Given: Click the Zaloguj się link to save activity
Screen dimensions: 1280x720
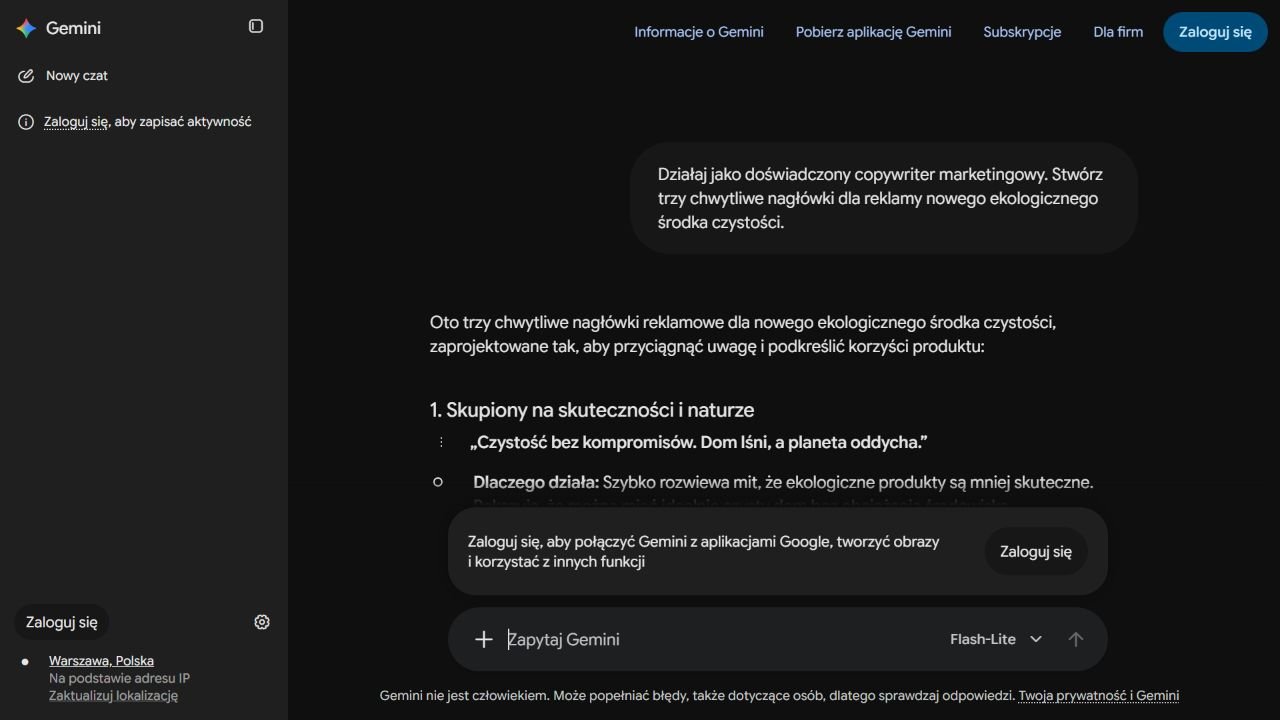Looking at the screenshot, I should click(76, 122).
